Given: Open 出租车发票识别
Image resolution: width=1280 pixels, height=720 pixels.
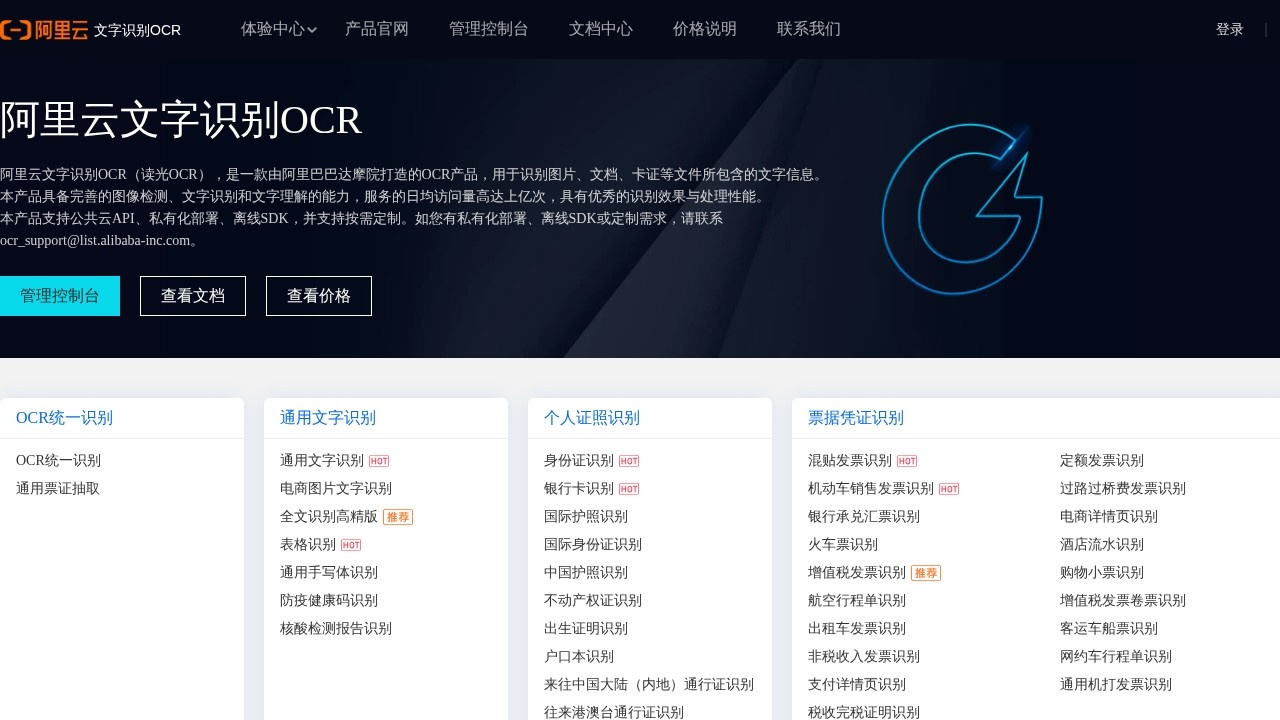Looking at the screenshot, I should pos(857,629).
